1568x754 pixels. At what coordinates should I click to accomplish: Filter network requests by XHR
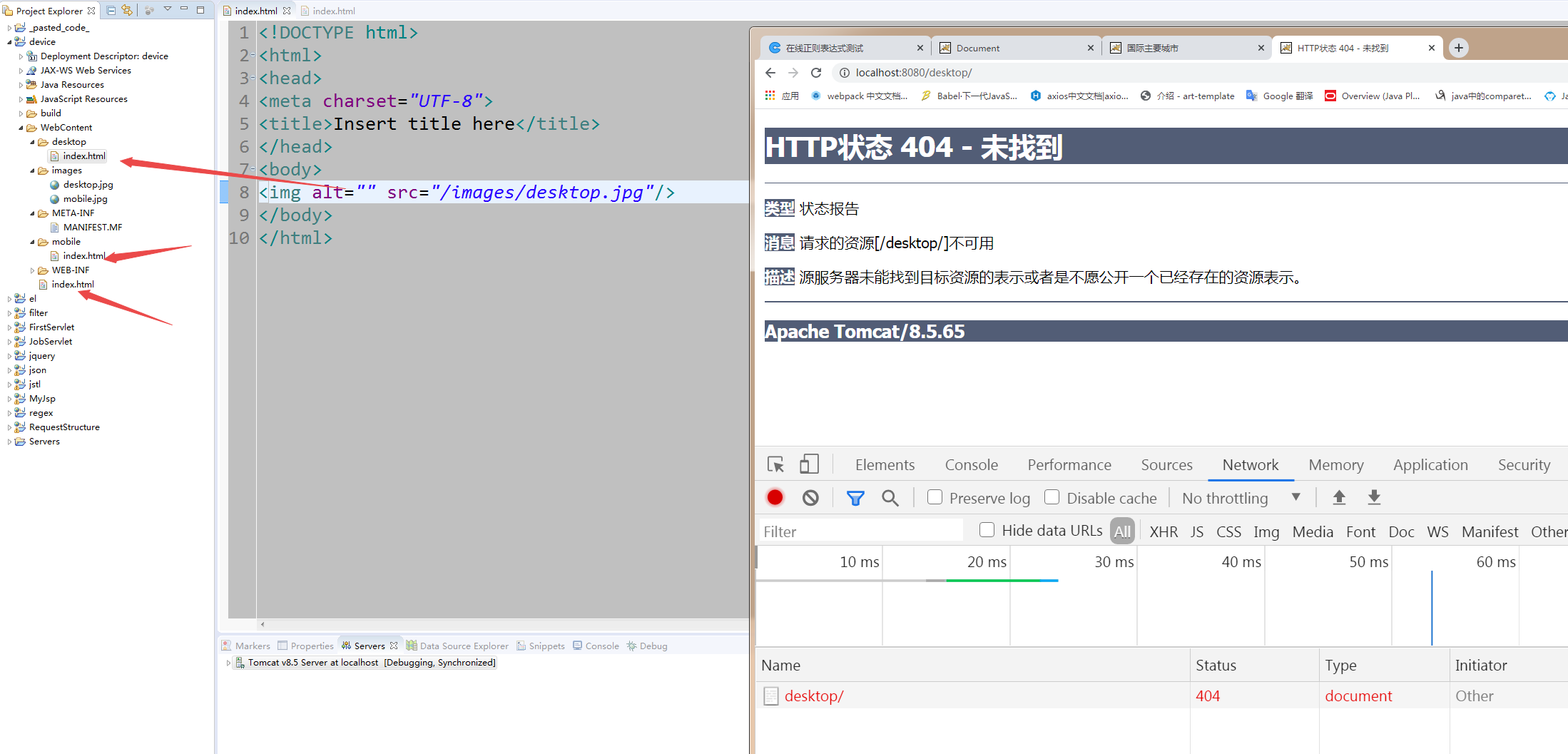click(1164, 531)
